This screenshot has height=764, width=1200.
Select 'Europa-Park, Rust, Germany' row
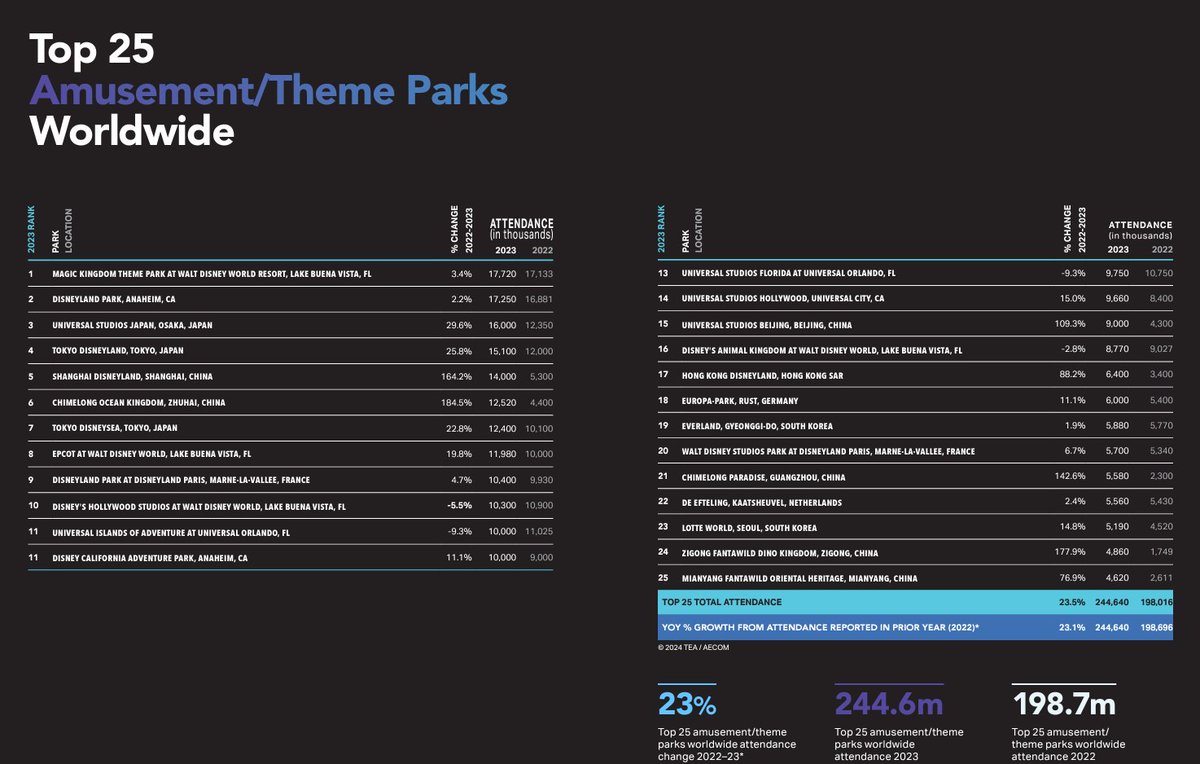click(x=915, y=402)
